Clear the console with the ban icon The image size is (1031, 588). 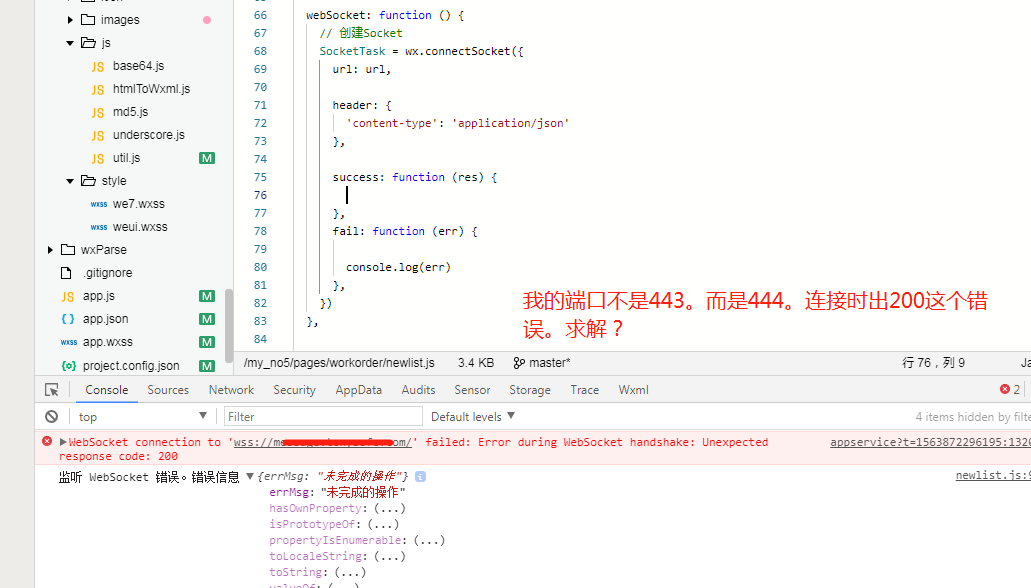[x=52, y=416]
